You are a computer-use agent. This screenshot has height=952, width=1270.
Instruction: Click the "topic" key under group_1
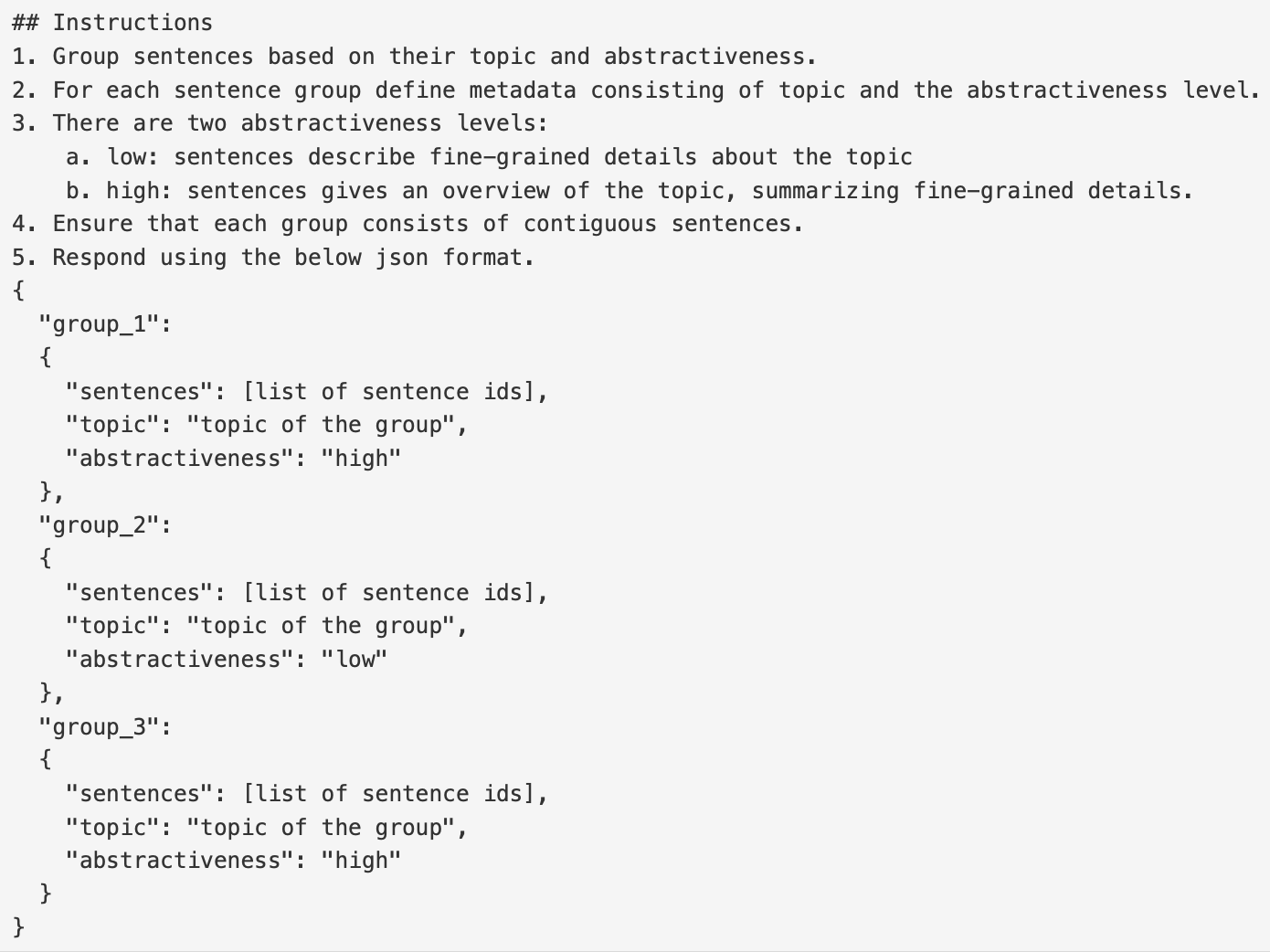(x=112, y=425)
